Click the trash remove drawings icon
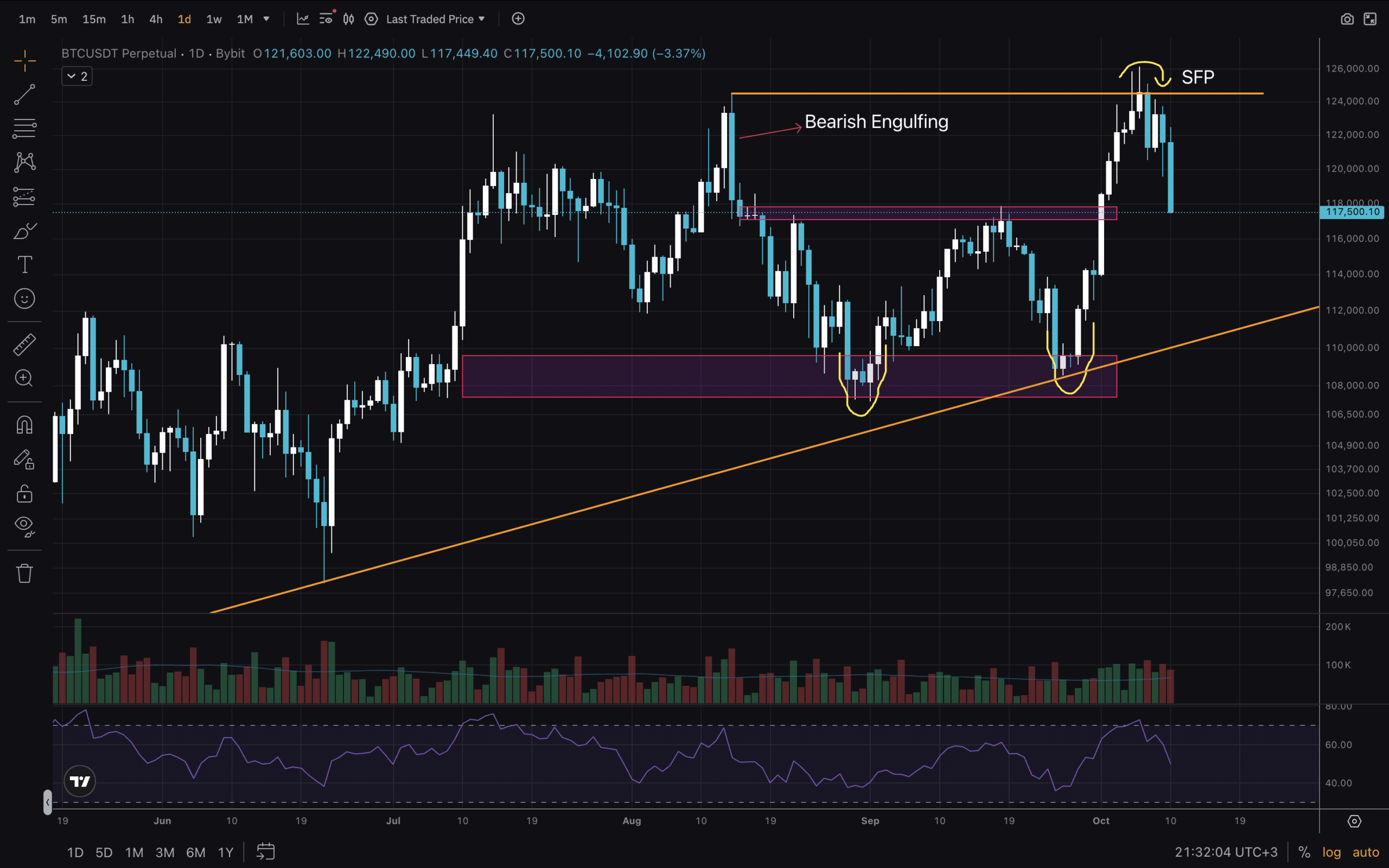Viewport: 1389px width, 868px height. (x=24, y=573)
